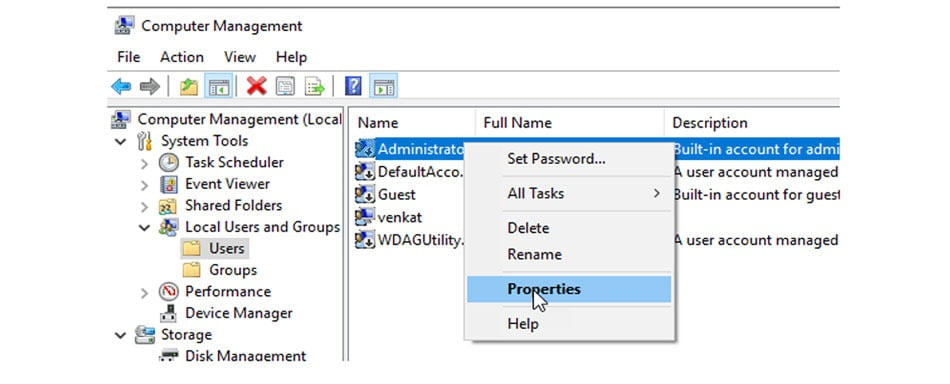The width and height of the screenshot is (950, 384).
Task: Expand the Task Scheduler node arrow
Action: pyautogui.click(x=144, y=164)
